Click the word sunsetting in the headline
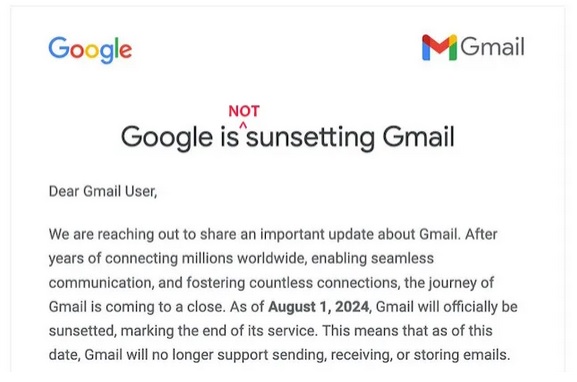The width and height of the screenshot is (577, 382). pyautogui.click(x=310, y=138)
